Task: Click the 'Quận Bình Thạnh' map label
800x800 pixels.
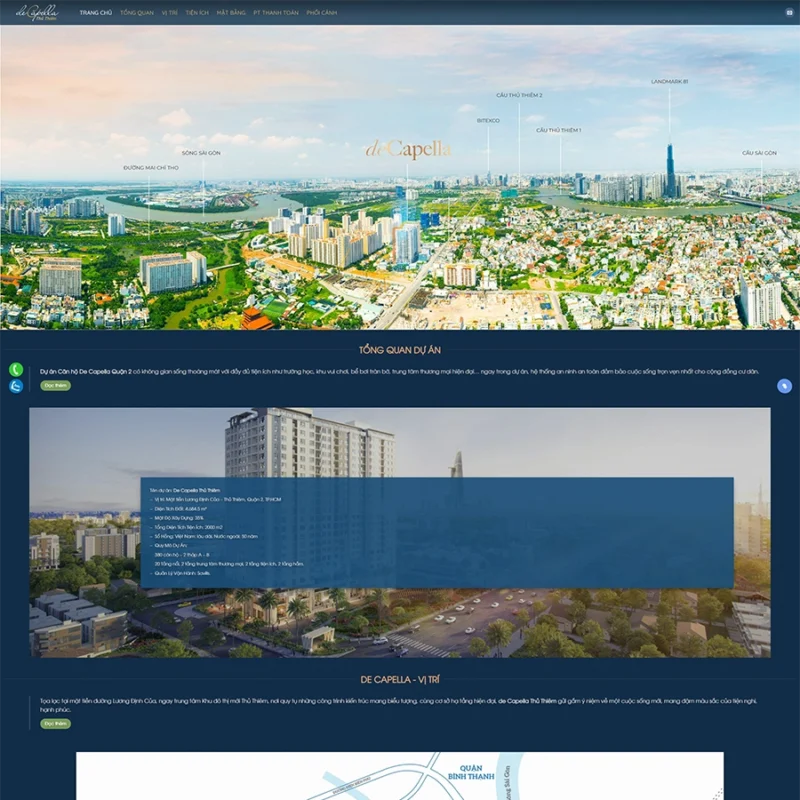Action: coord(471,772)
